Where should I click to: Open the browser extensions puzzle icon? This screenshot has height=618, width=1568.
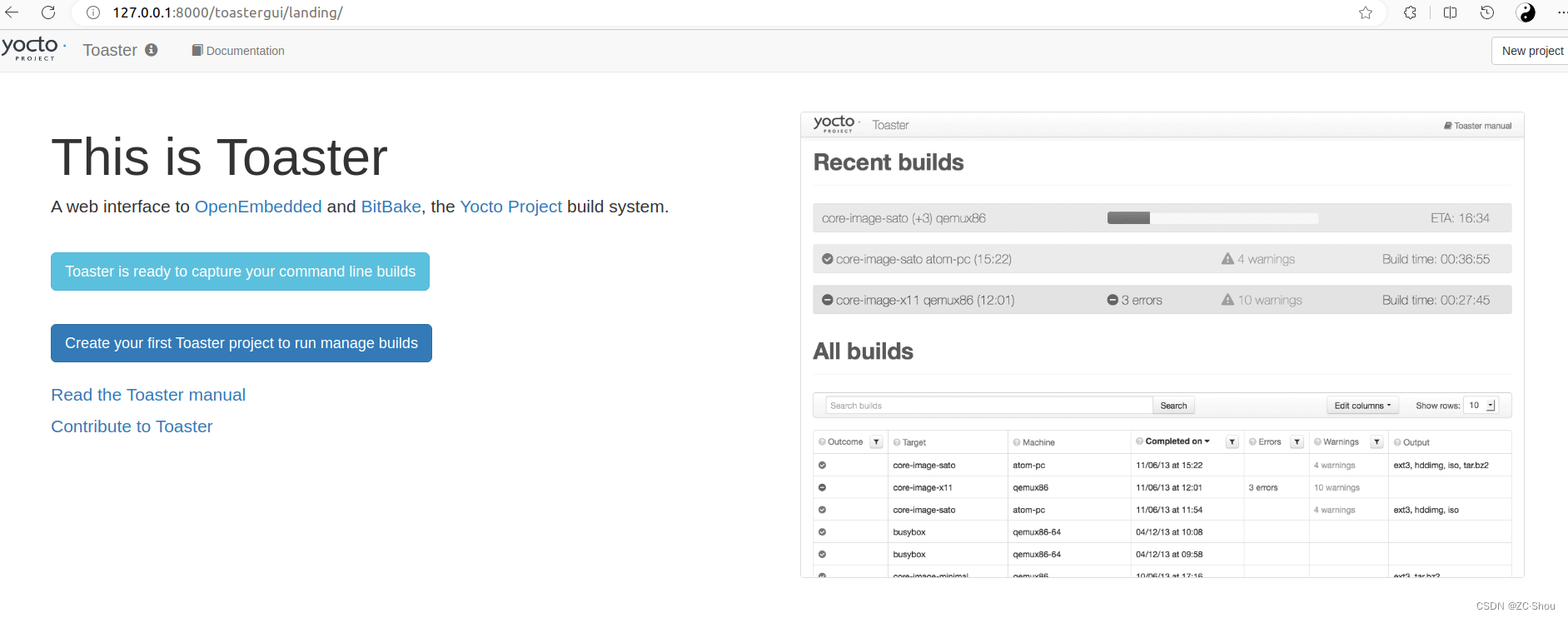point(1410,12)
